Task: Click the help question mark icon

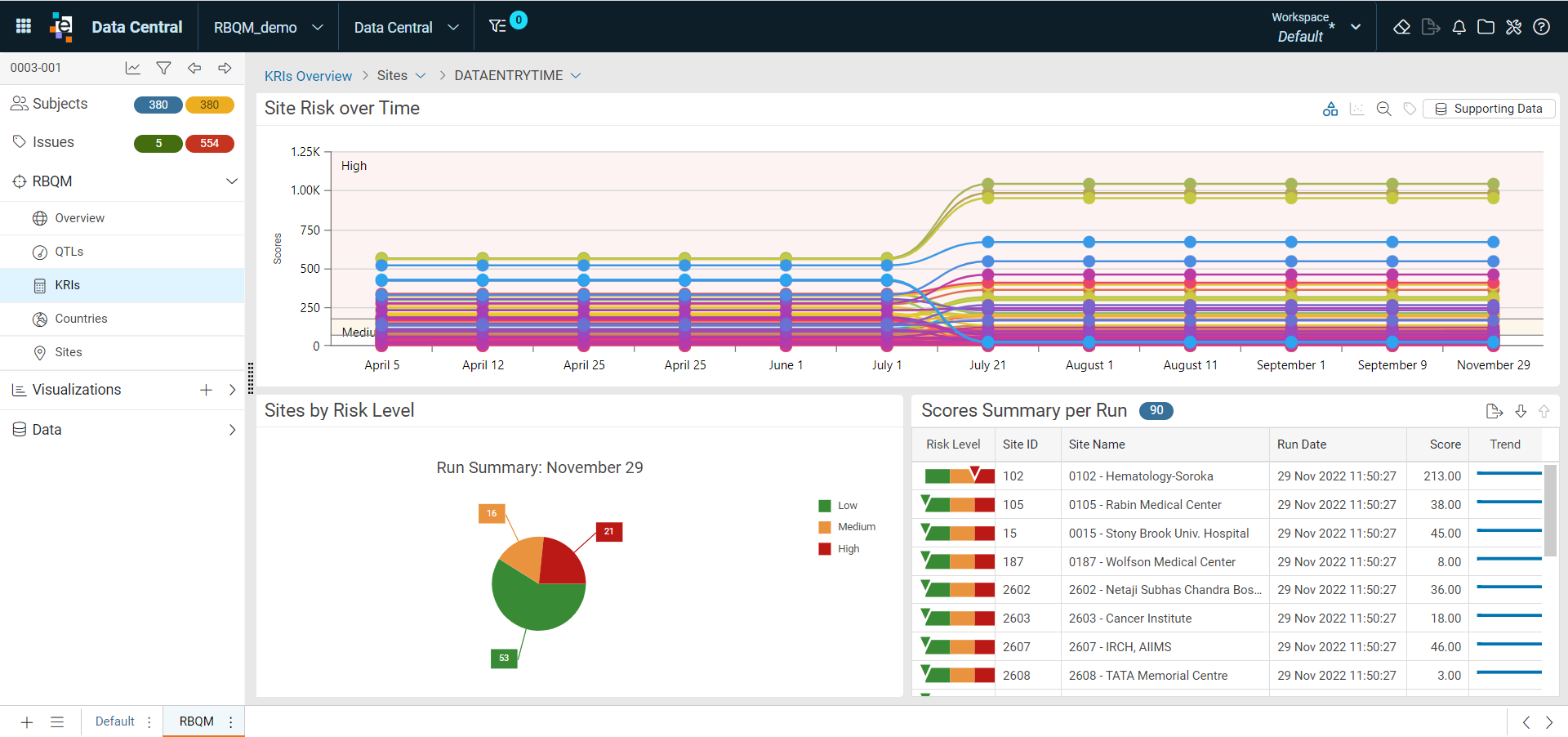Action: click(x=1542, y=27)
